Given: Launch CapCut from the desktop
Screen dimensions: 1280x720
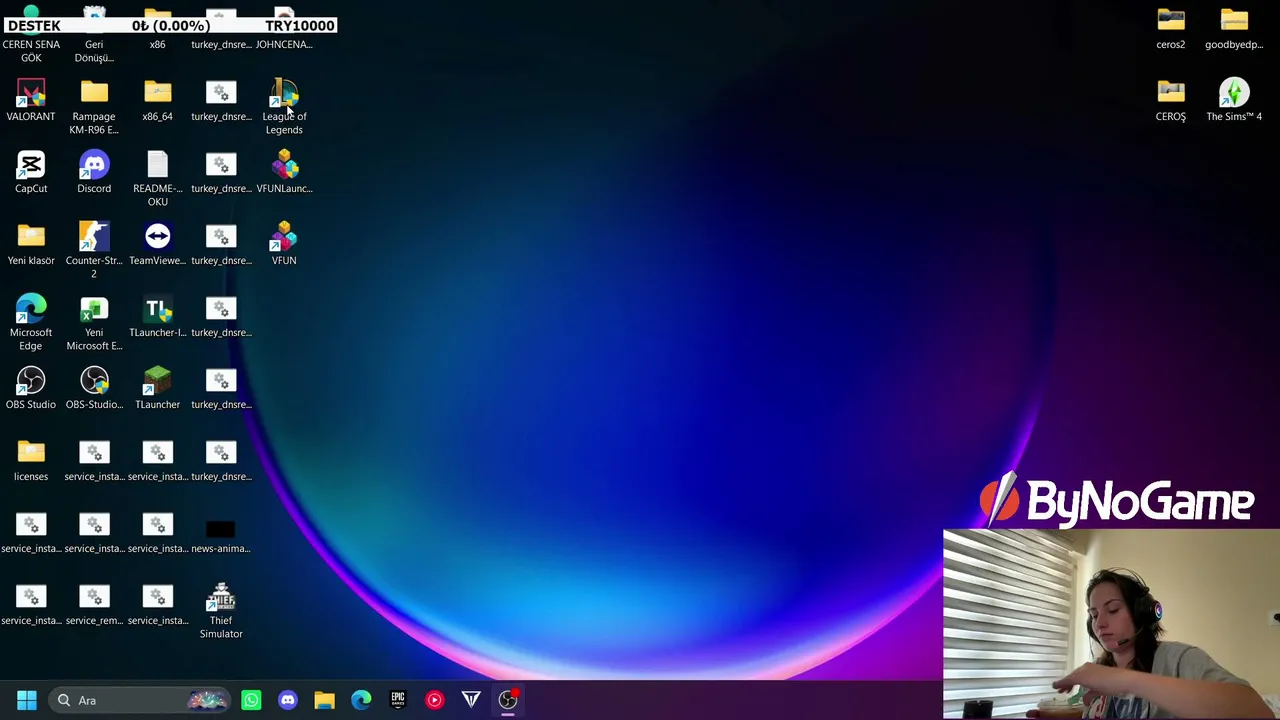Looking at the screenshot, I should [x=31, y=173].
